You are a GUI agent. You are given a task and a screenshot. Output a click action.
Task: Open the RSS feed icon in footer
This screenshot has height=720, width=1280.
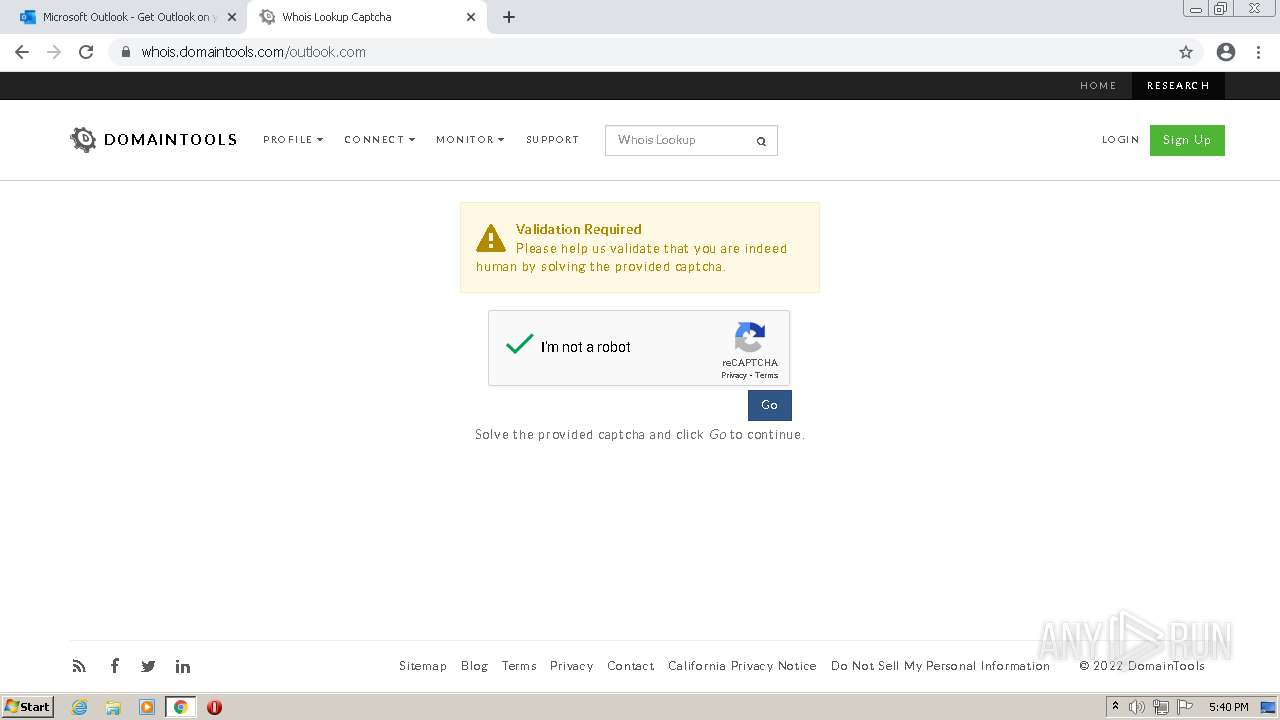coord(79,666)
